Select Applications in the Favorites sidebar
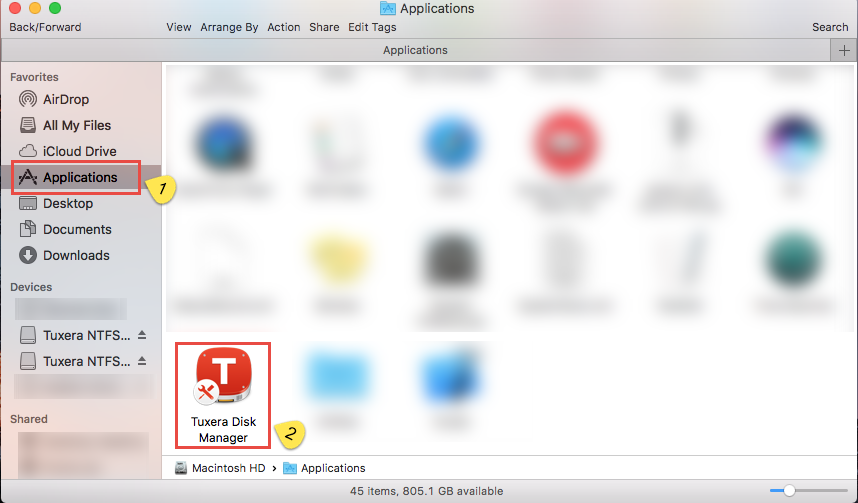Screen dimensions: 858x503 click(x=79, y=177)
